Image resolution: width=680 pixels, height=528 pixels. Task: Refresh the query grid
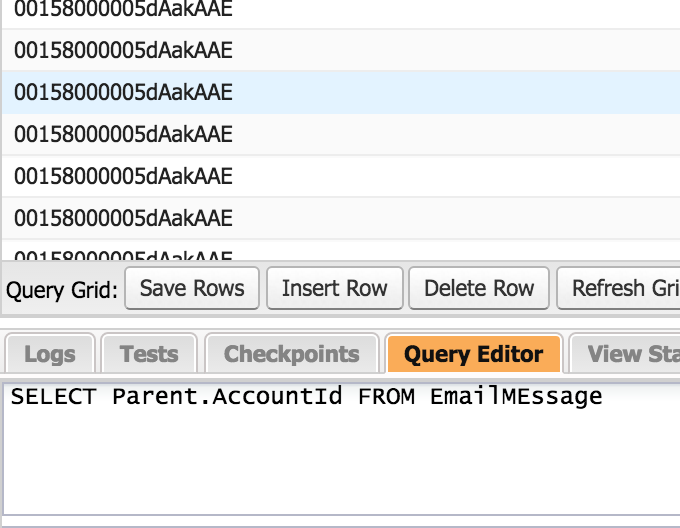pos(622,288)
